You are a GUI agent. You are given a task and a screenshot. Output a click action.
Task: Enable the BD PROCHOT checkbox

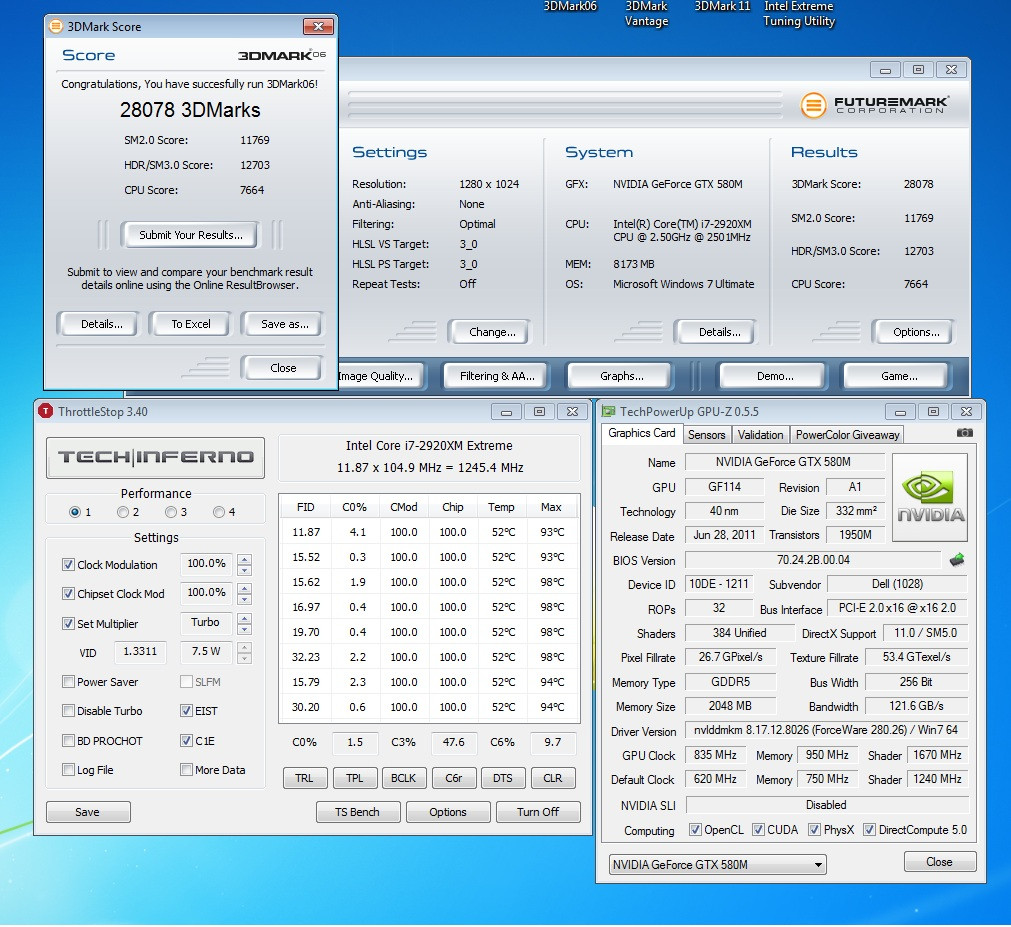pos(68,741)
